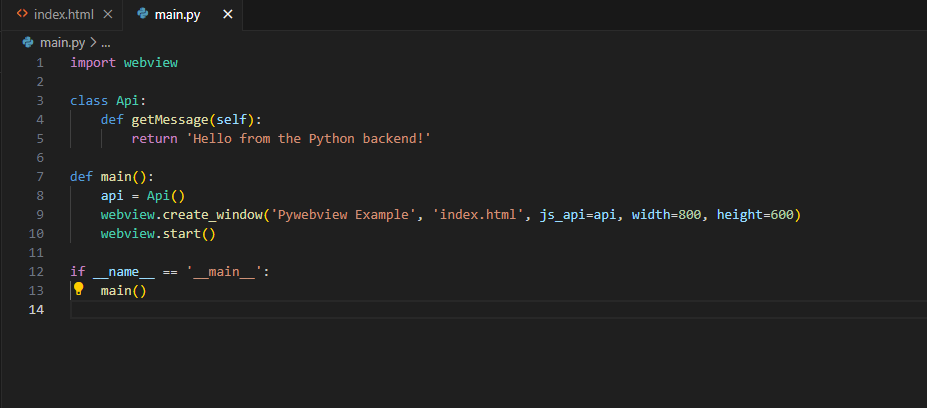
Task: Click the main() call on line 13
Action: (x=123, y=291)
